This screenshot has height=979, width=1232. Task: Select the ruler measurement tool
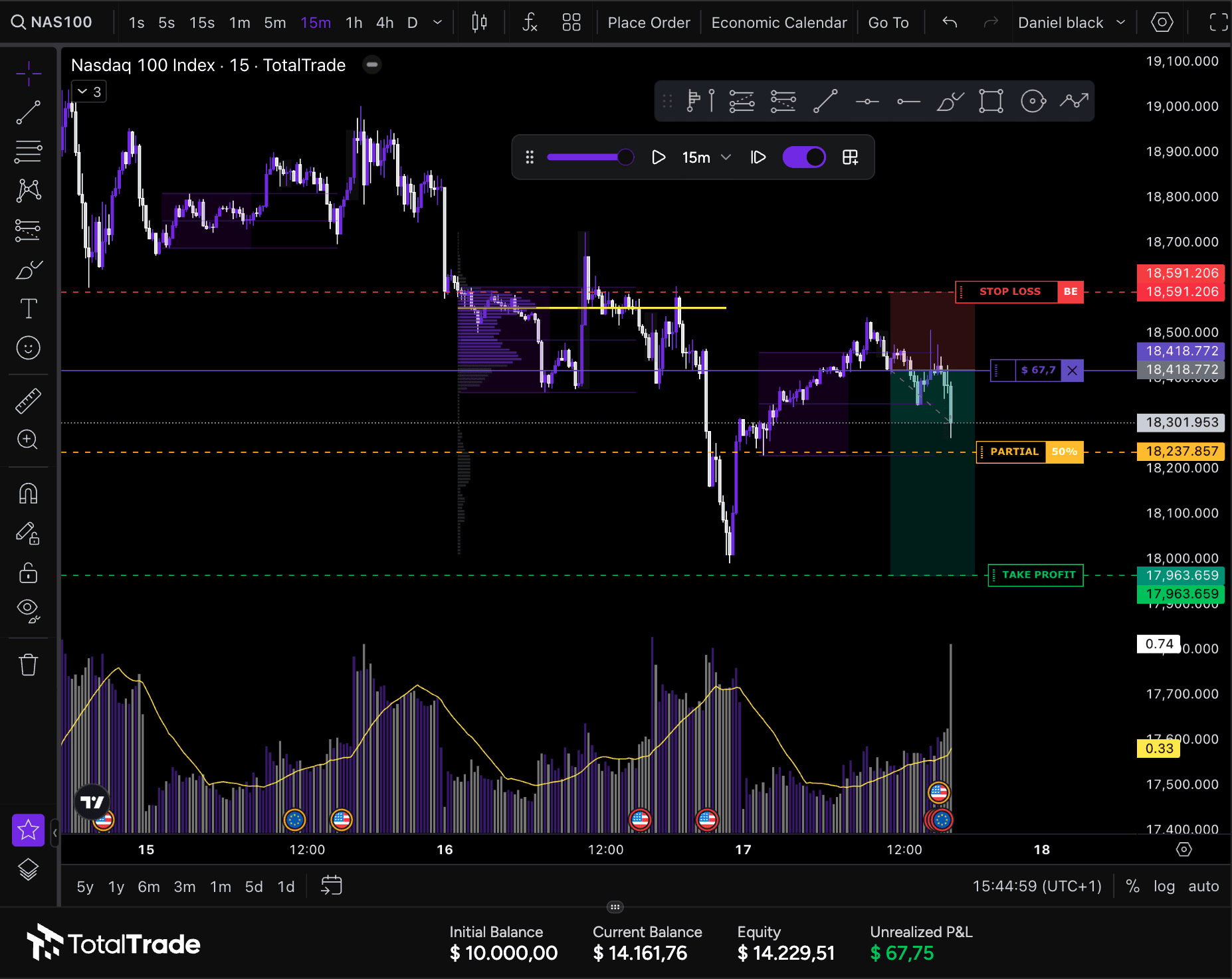tap(29, 400)
